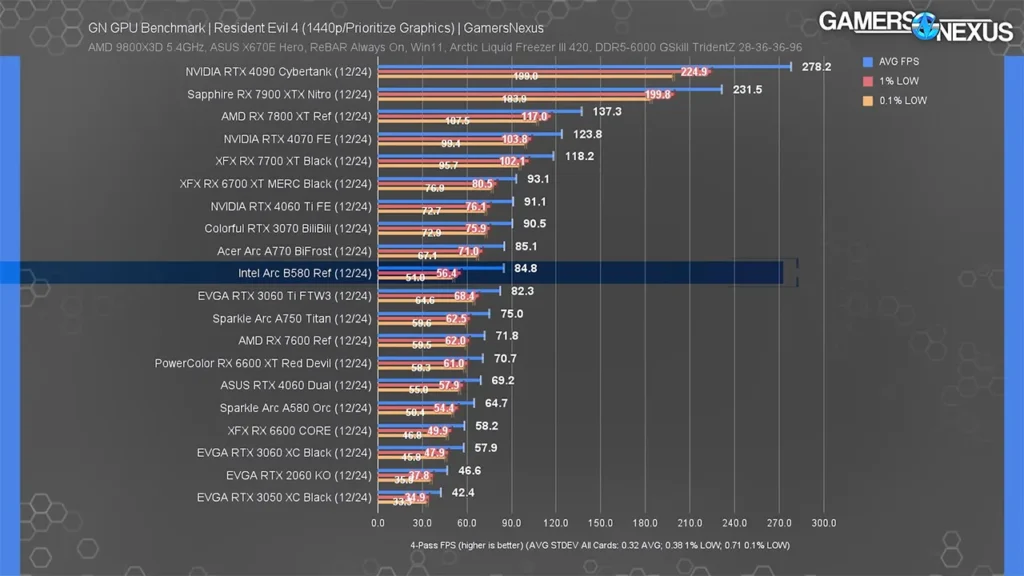Select the '1% LOW' legend label

pos(899,81)
